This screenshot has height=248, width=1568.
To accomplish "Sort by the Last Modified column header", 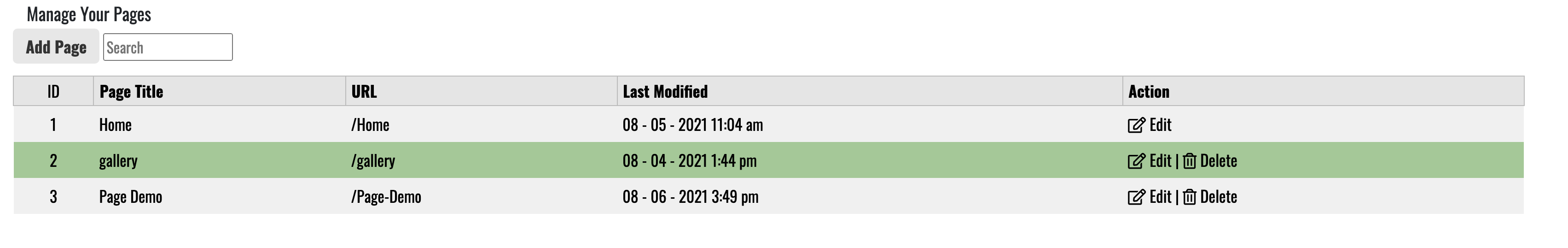I will click(x=665, y=91).
